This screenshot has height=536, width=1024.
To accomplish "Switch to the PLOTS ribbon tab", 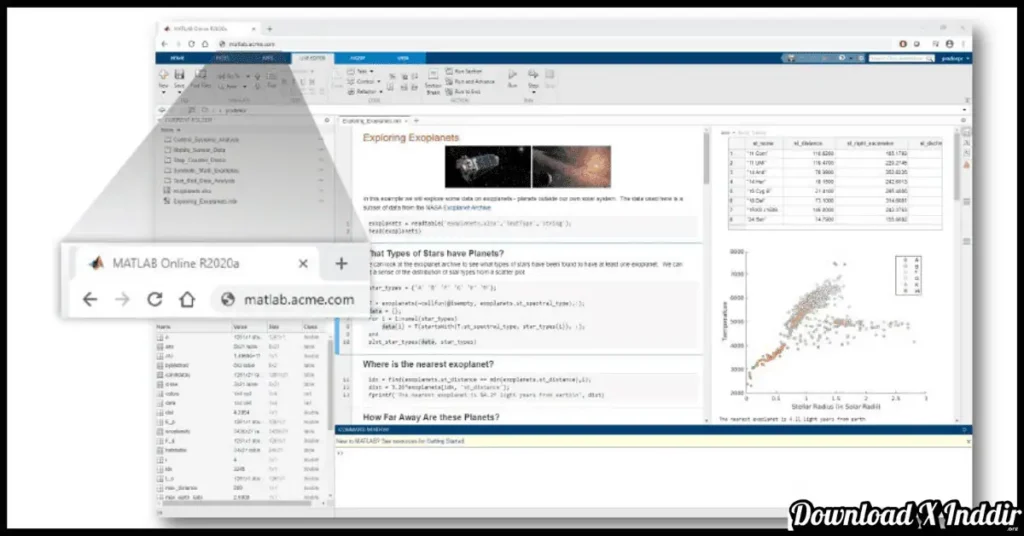I will point(223,58).
